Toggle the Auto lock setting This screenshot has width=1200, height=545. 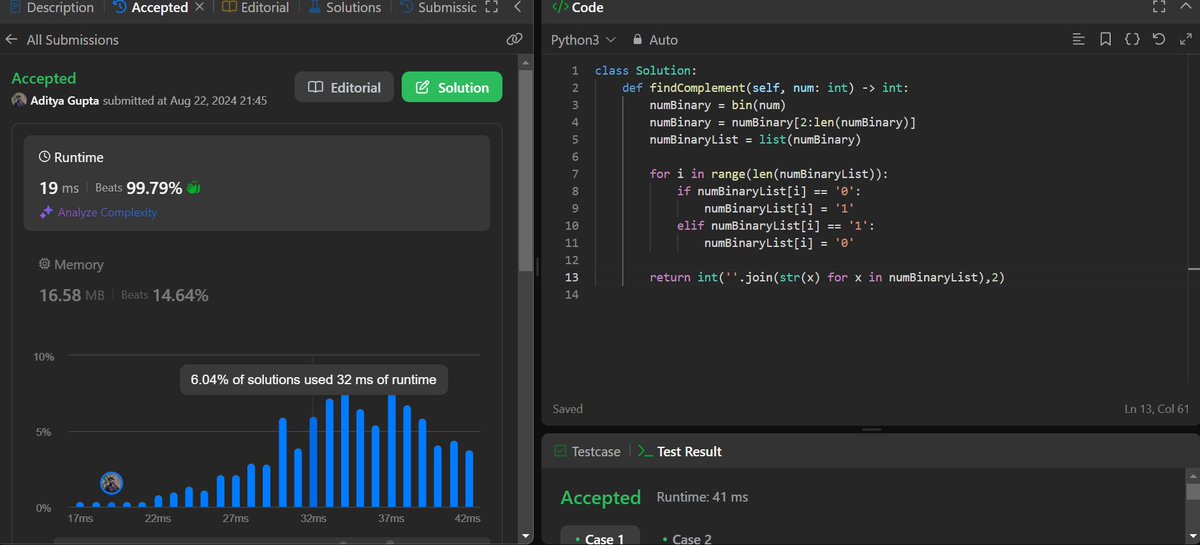pyautogui.click(x=655, y=40)
